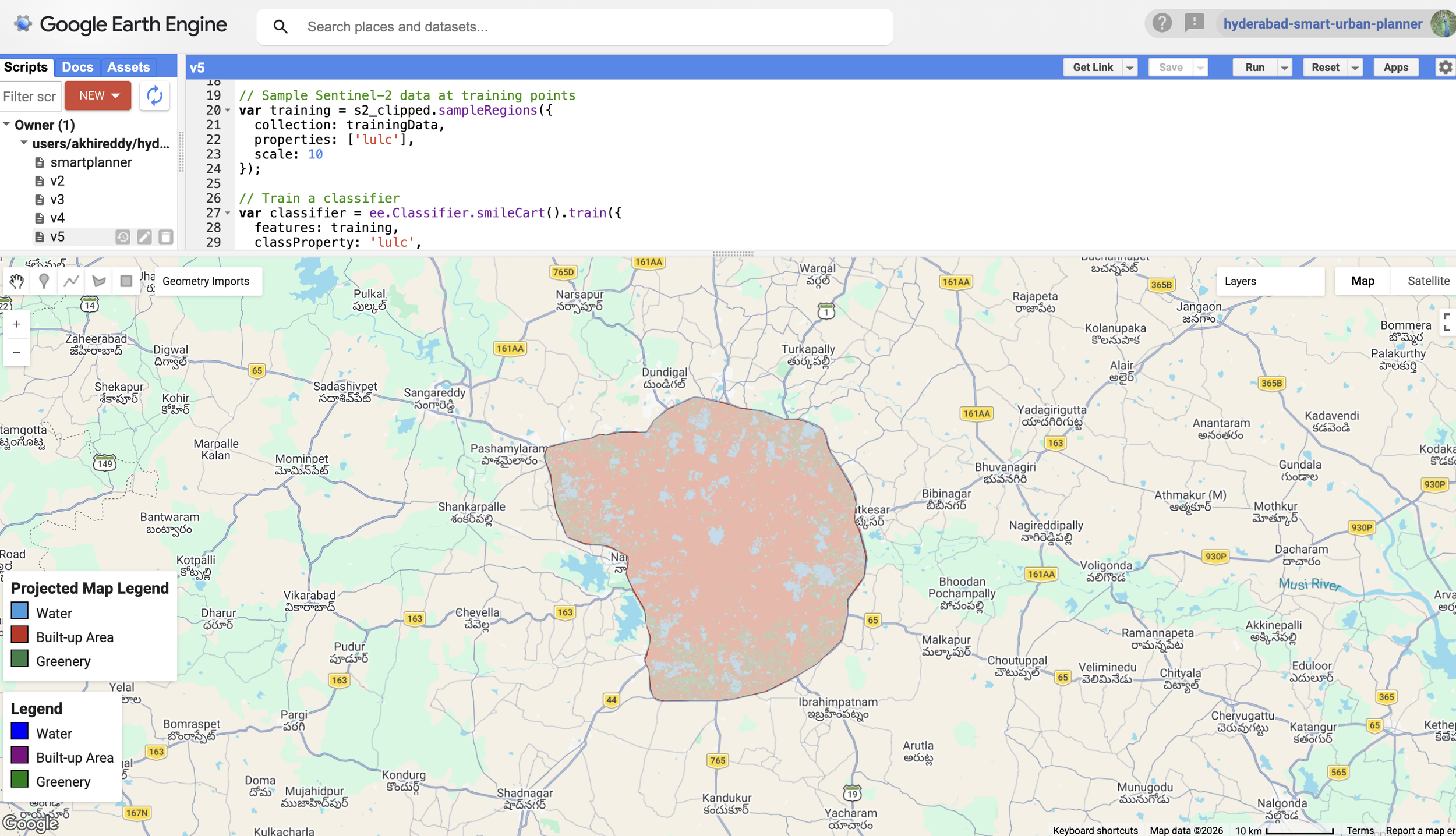Fold code block at line 20

coord(228,111)
